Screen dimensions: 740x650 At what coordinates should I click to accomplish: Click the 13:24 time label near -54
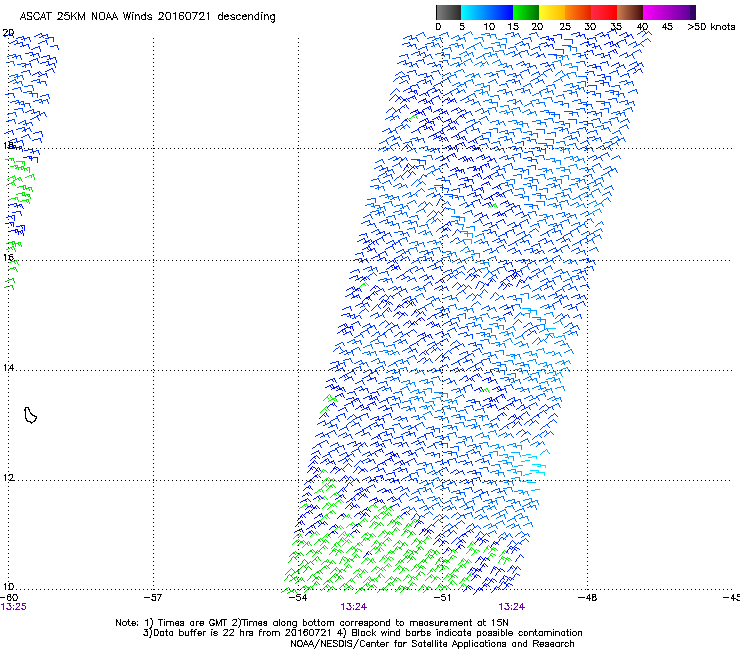click(x=353, y=607)
